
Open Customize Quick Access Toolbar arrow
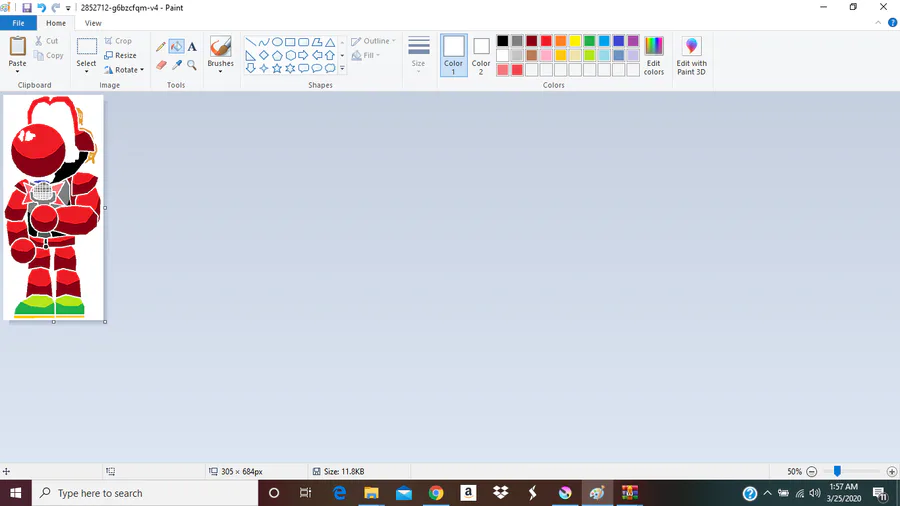[x=68, y=8]
